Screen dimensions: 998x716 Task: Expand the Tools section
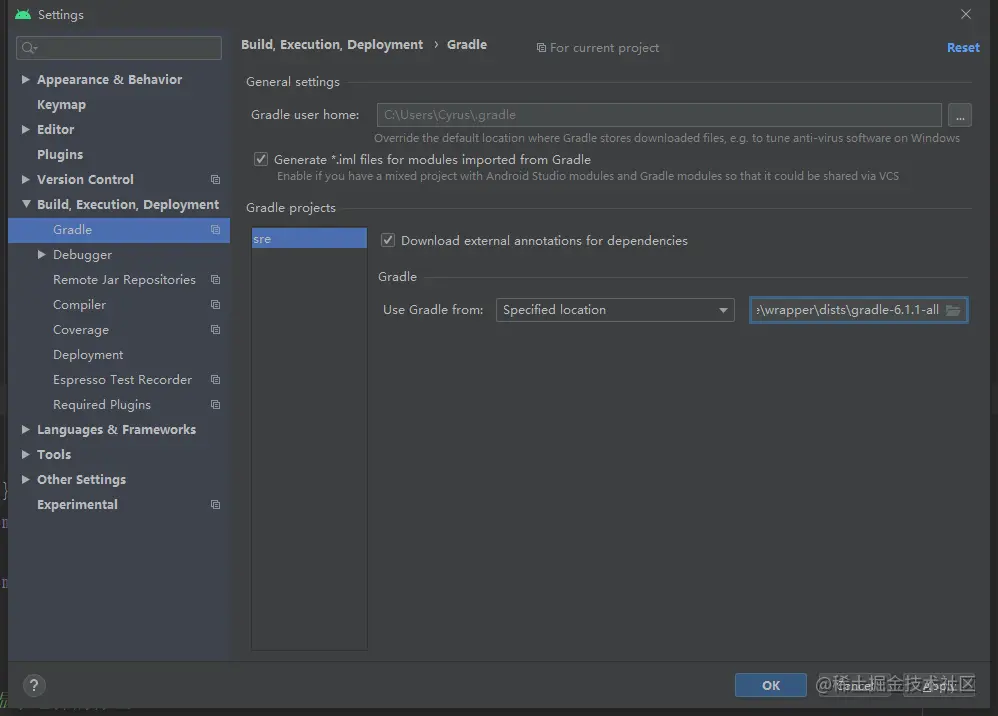click(25, 454)
